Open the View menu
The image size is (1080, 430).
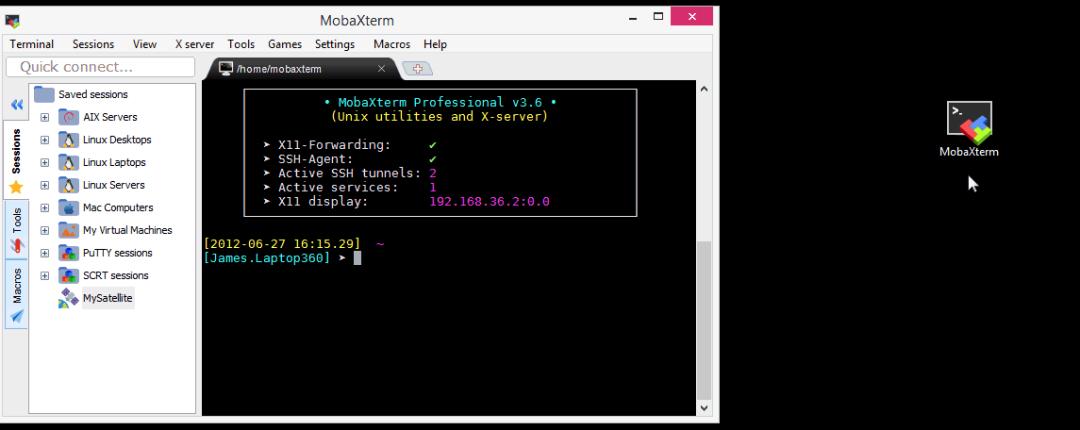point(145,44)
